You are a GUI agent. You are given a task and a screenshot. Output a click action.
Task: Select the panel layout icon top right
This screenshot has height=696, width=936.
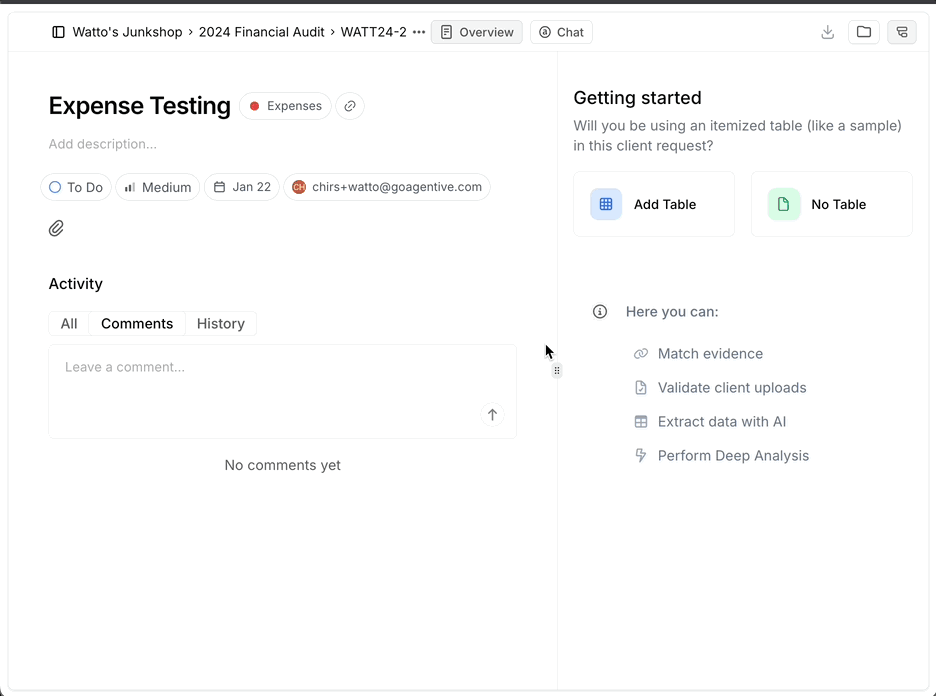click(901, 31)
